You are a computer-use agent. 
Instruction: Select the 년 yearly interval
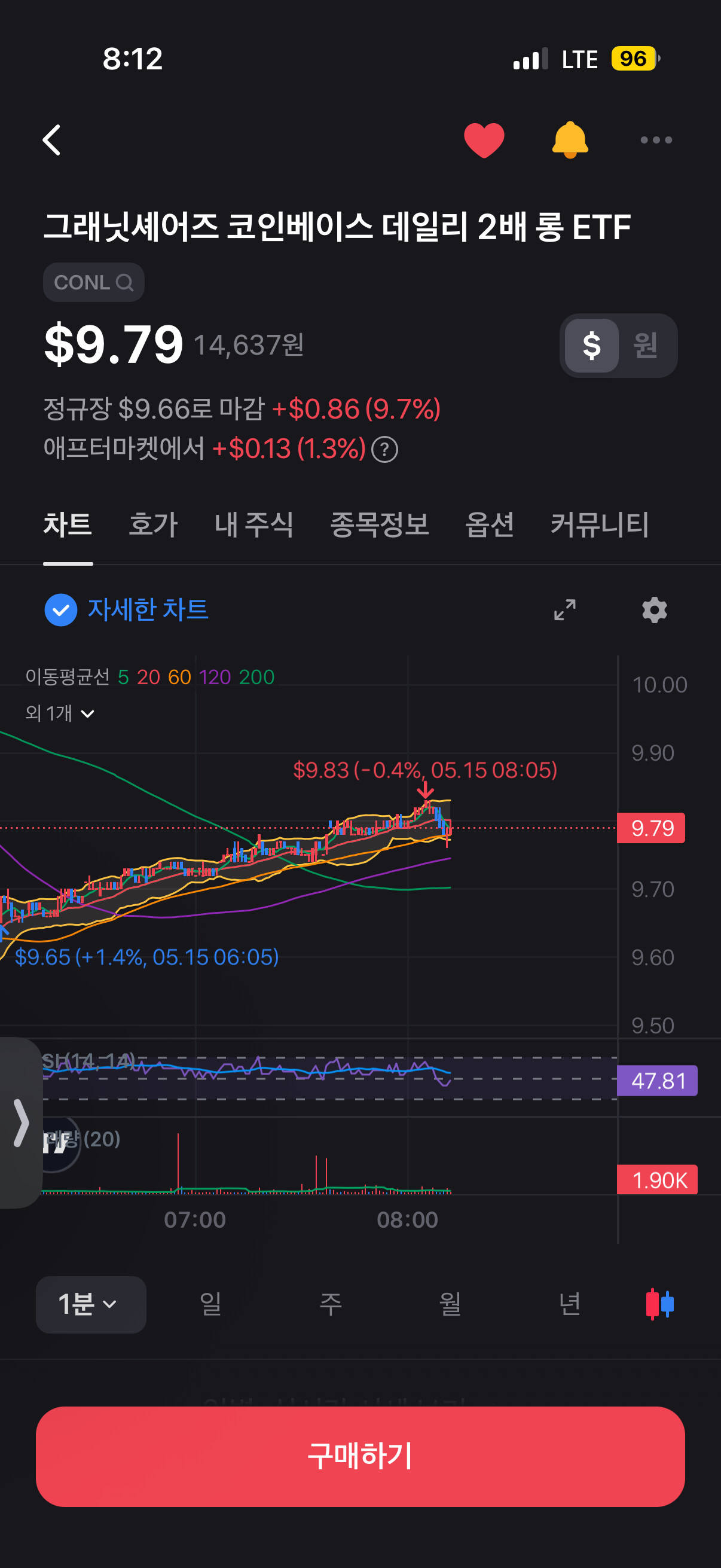tap(570, 1304)
